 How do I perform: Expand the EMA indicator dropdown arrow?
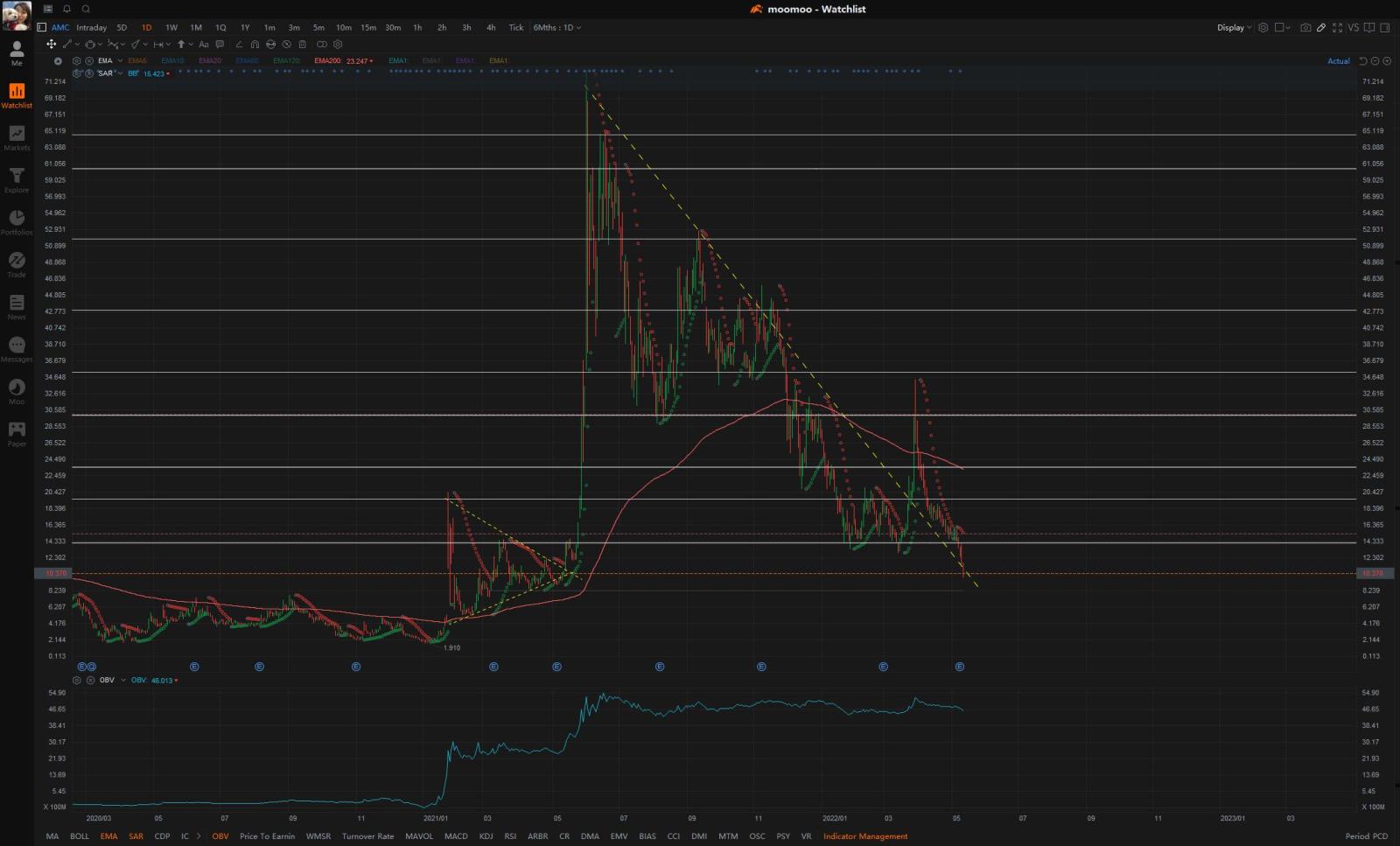pyautogui.click(x=120, y=60)
